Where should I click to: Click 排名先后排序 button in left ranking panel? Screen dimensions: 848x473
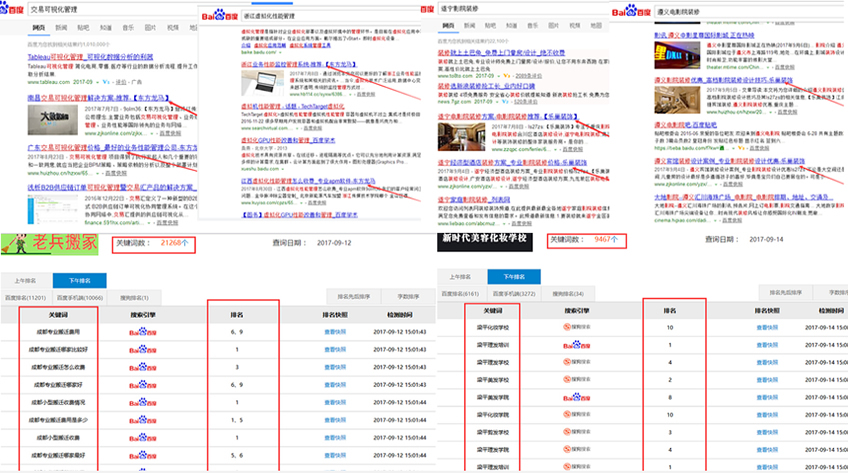pos(349,297)
